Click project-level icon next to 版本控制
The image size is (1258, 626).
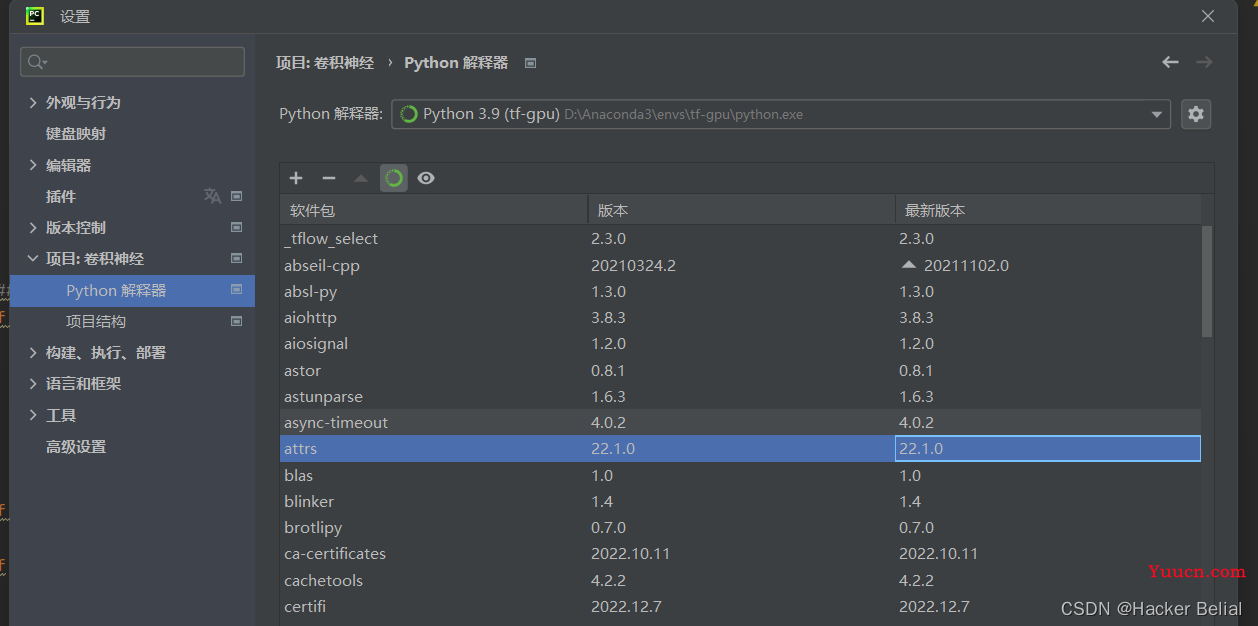(x=237, y=228)
